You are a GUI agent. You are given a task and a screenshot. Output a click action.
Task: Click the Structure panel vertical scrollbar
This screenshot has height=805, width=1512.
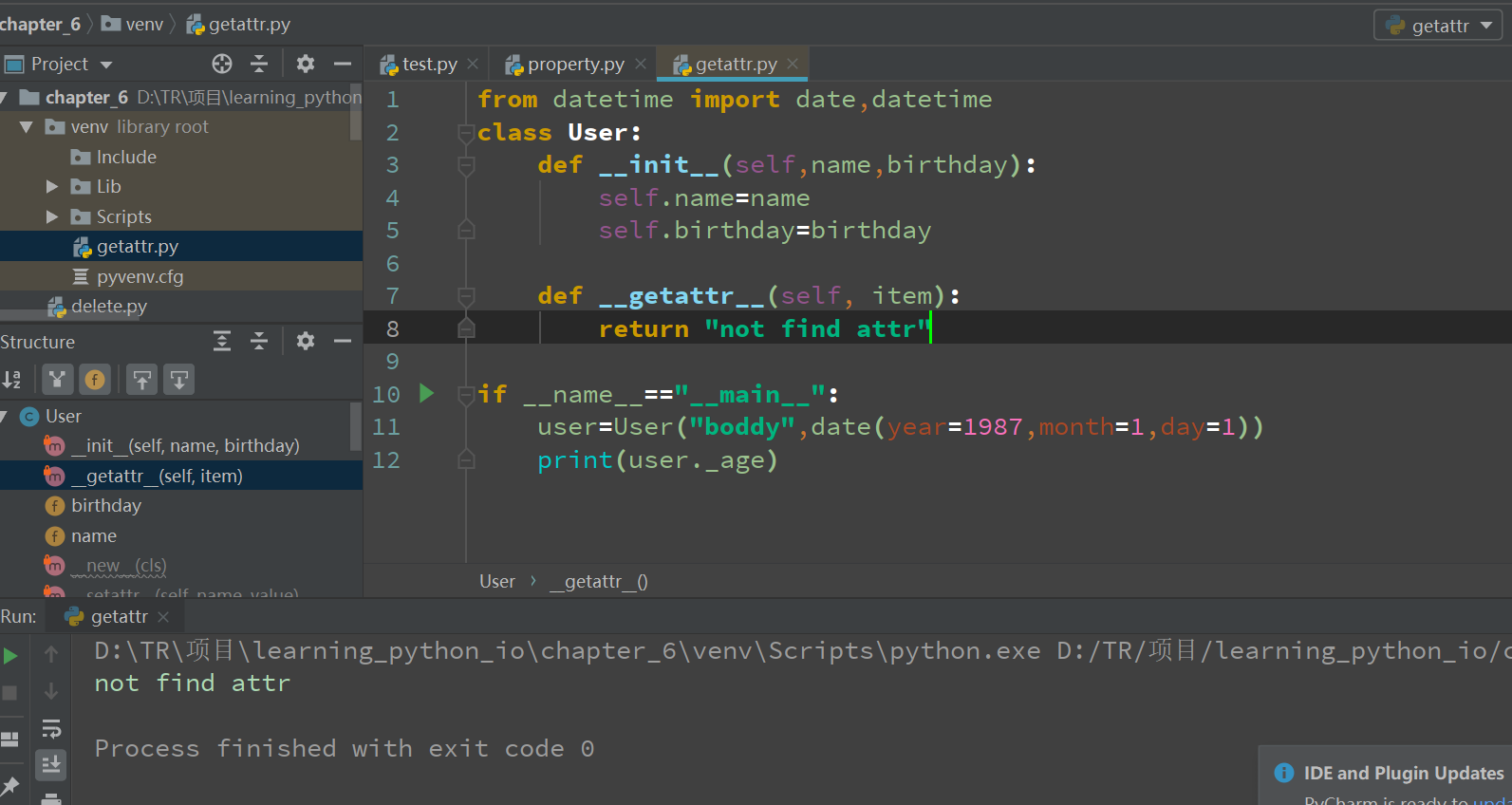tap(356, 426)
